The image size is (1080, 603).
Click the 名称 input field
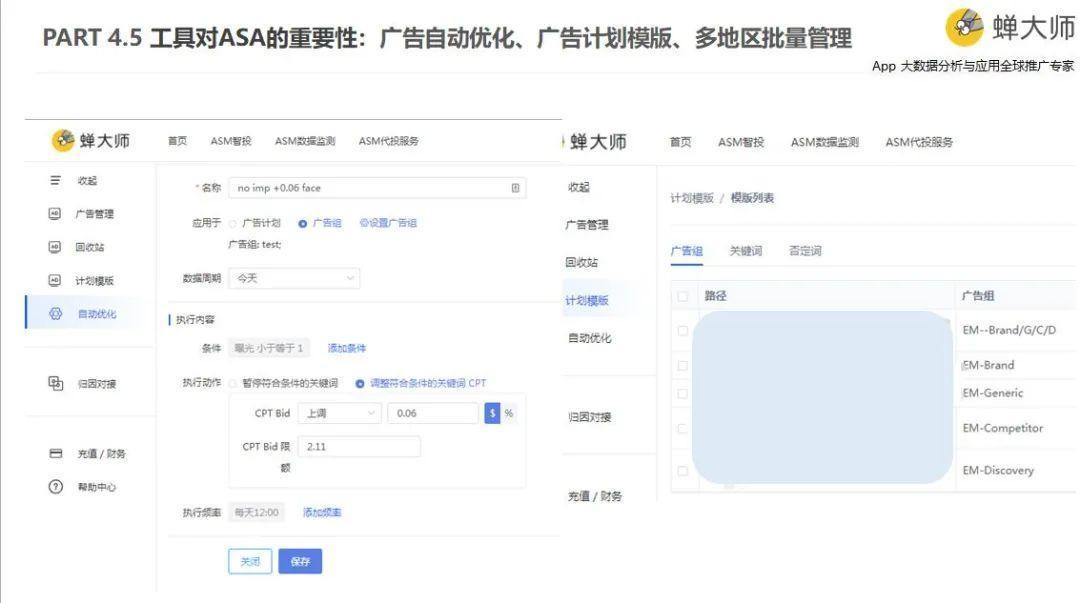tap(377, 188)
